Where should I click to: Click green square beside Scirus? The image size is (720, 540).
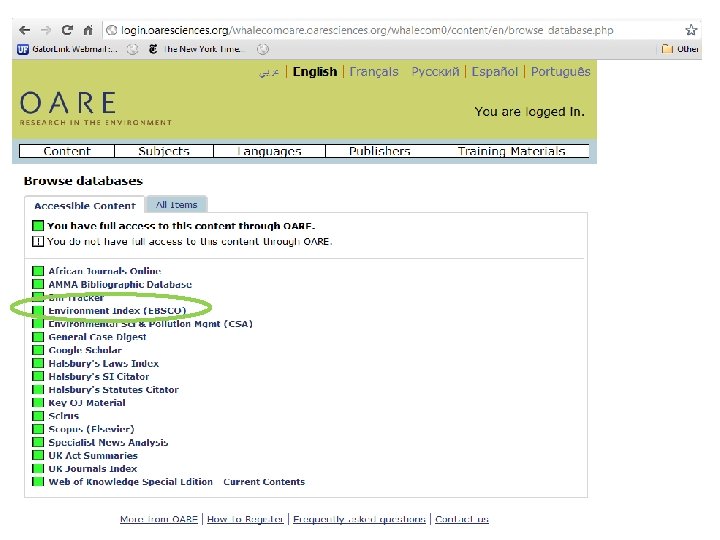tap(38, 416)
